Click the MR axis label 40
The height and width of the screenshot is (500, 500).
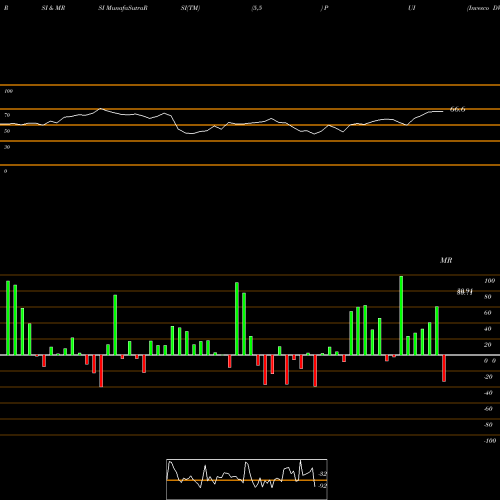[487, 329]
